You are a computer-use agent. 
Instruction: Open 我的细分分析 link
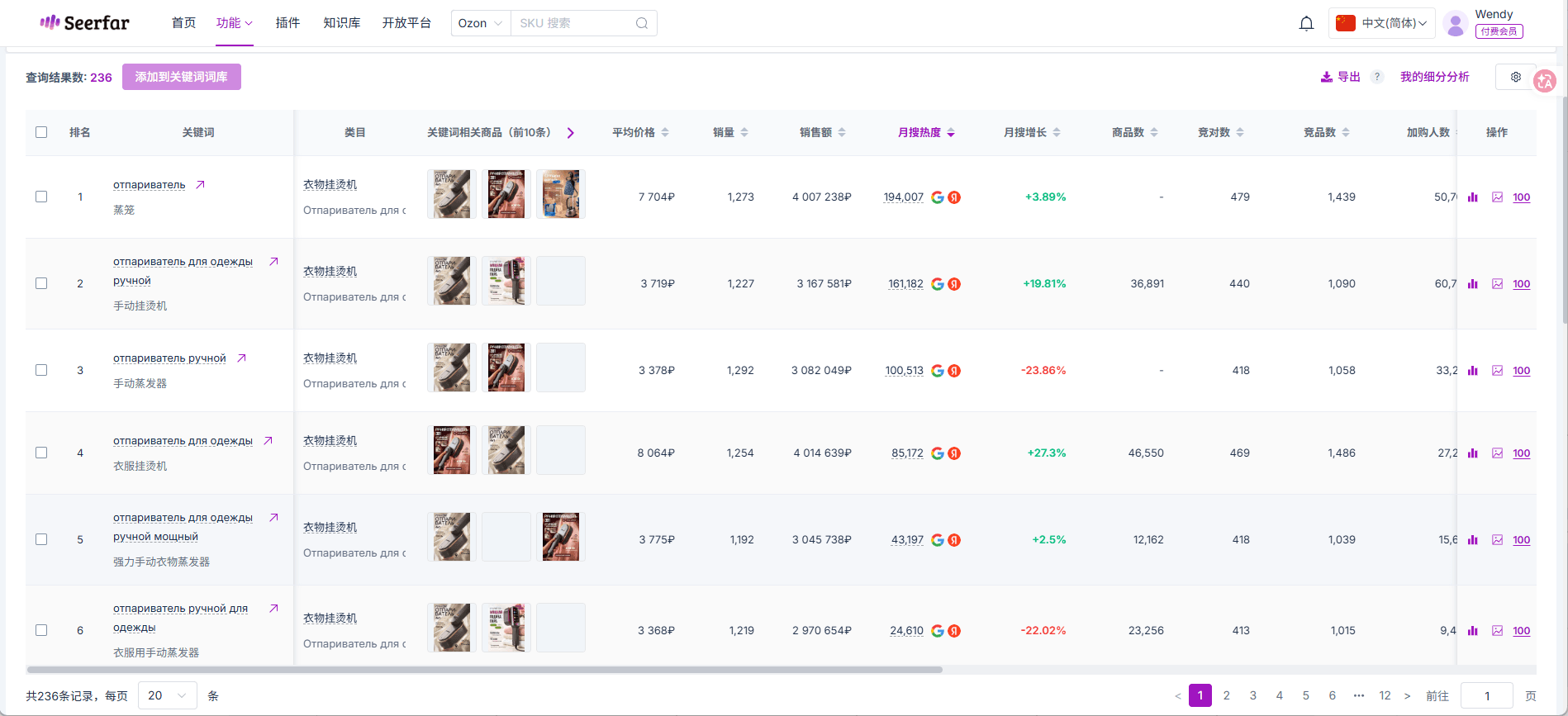1434,77
